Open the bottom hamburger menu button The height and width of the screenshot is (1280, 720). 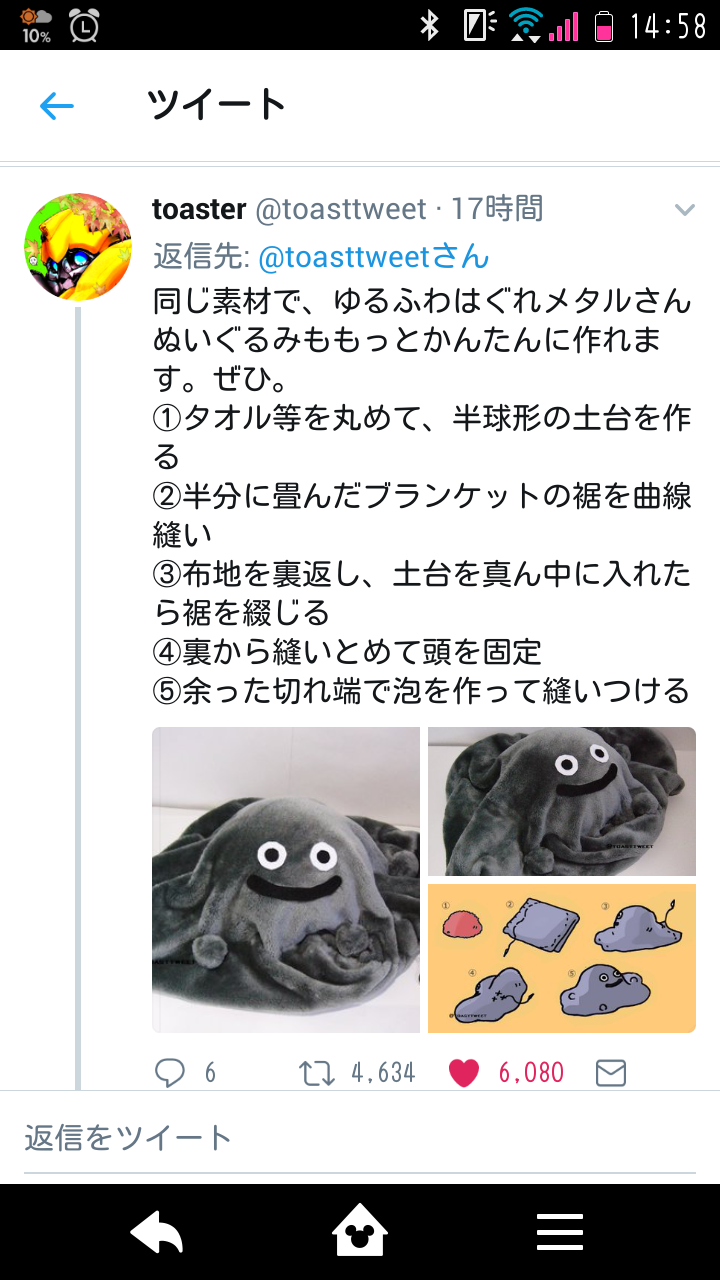pyautogui.click(x=560, y=1232)
